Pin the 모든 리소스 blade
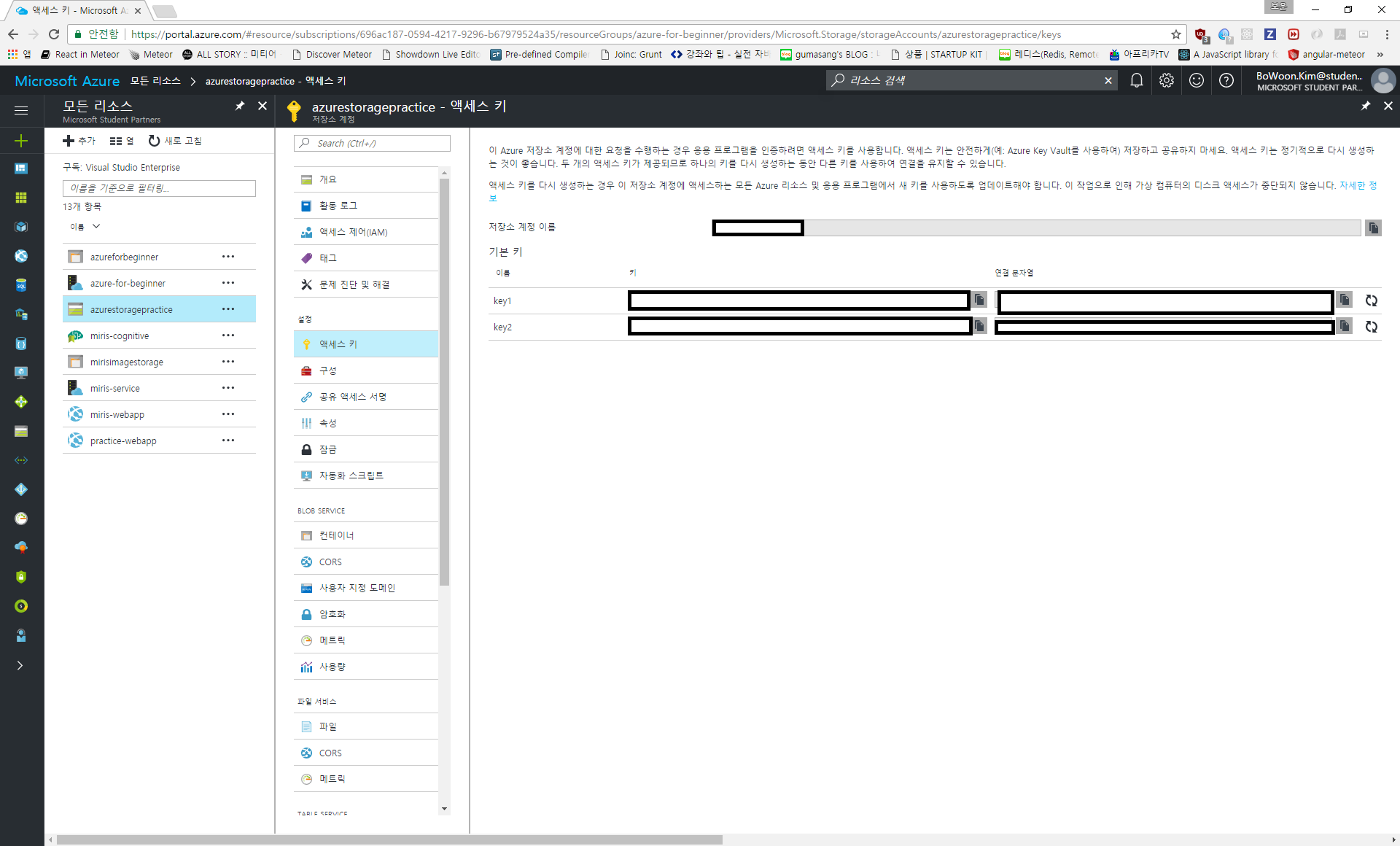1400x846 pixels. pyautogui.click(x=240, y=106)
